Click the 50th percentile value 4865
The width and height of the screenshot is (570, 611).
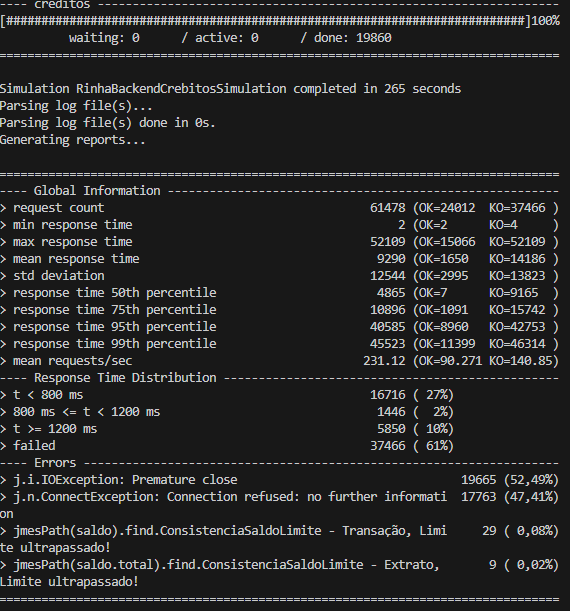[391, 293]
